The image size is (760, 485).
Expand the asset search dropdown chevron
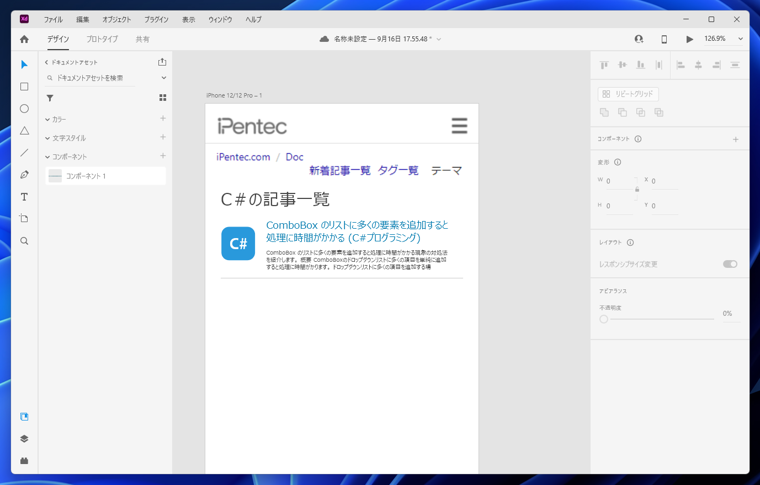point(164,78)
